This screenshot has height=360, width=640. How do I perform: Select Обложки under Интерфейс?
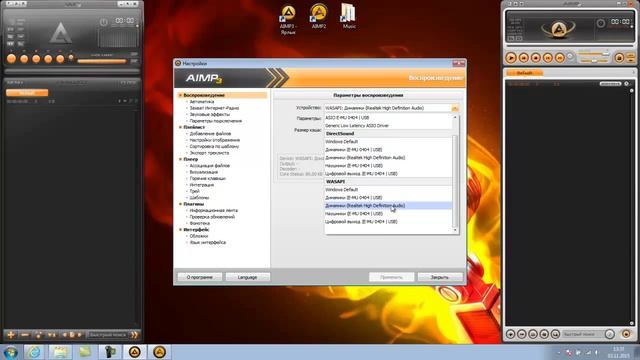(199, 236)
